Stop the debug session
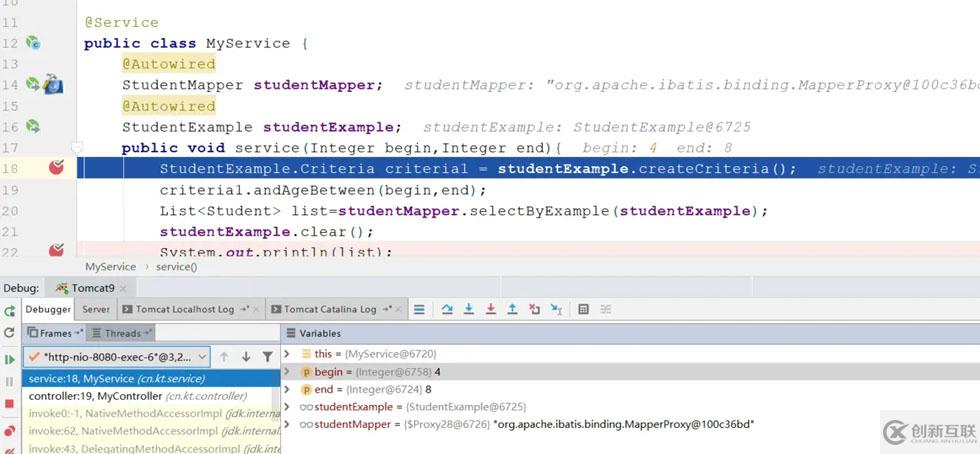Screen dimensions: 980x454 coord(9,404)
